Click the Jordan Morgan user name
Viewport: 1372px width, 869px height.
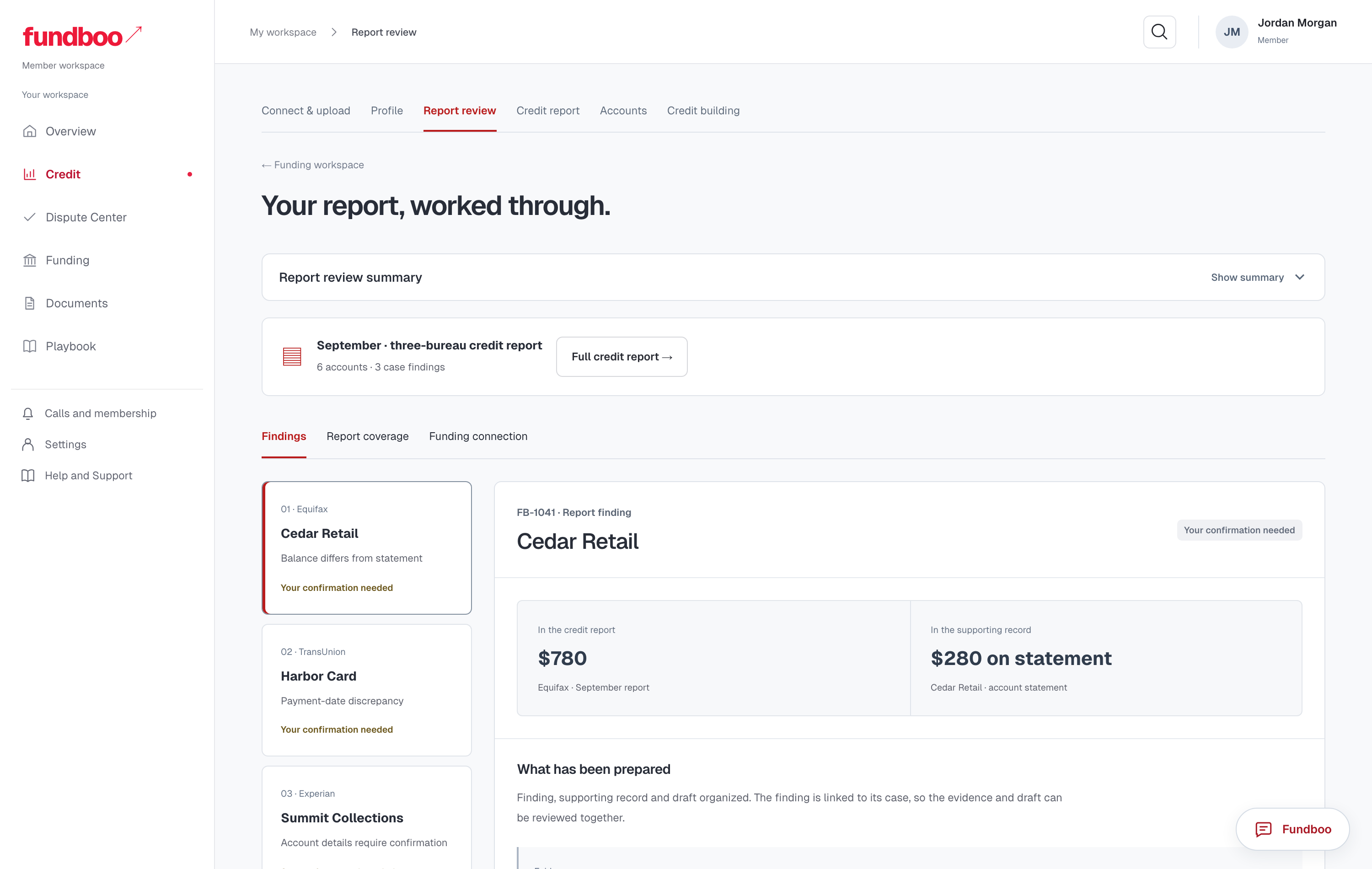1297,23
